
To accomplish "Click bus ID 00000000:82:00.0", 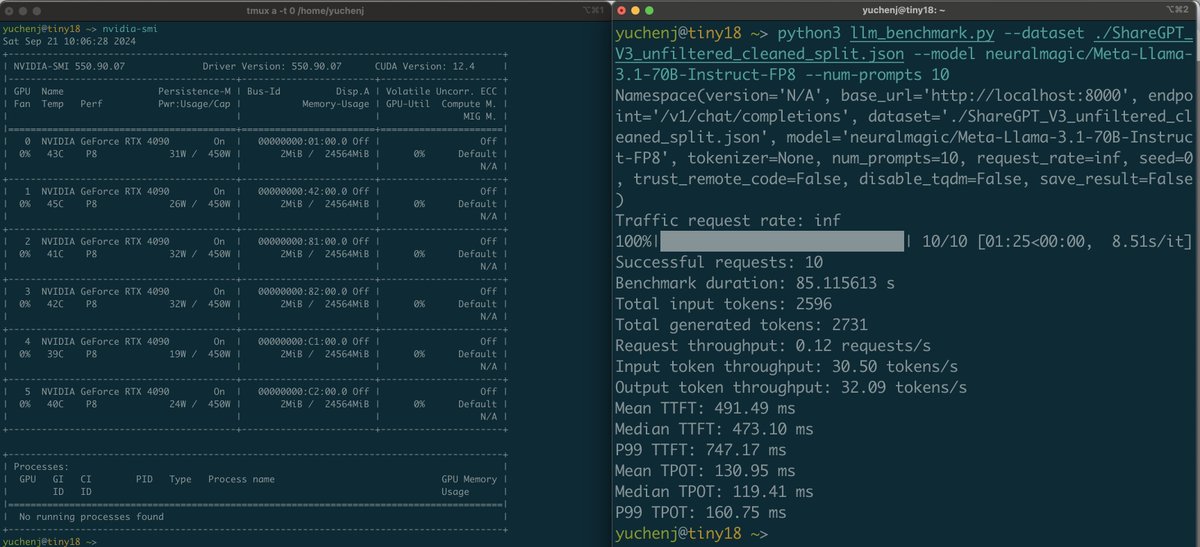I will (x=303, y=291).
